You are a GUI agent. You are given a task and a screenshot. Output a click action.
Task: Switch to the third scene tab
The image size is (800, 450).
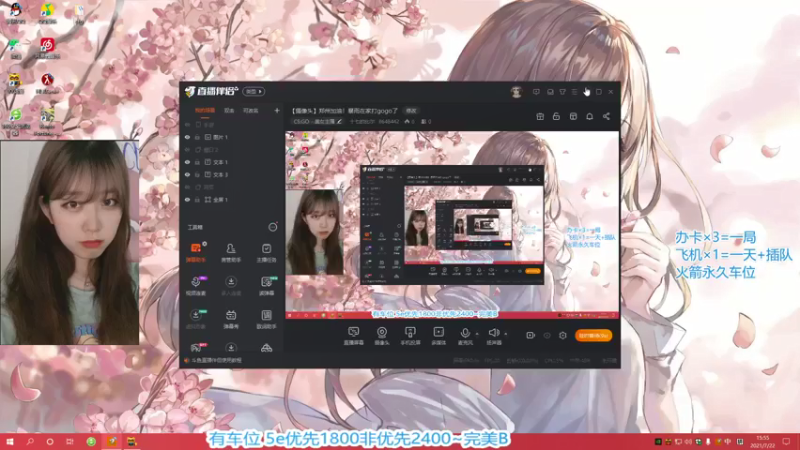250,110
